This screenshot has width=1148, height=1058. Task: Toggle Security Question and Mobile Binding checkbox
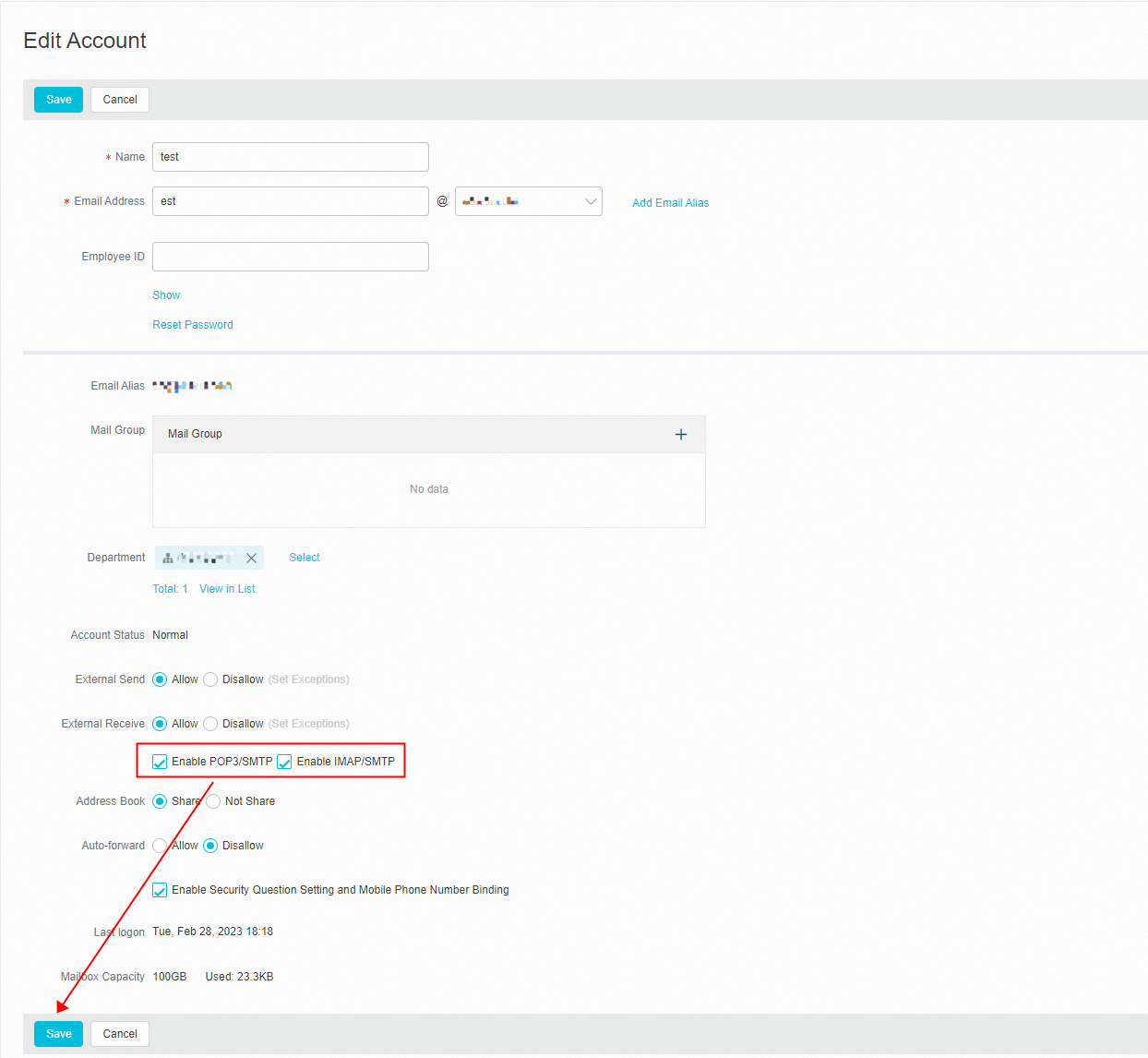tap(160, 890)
